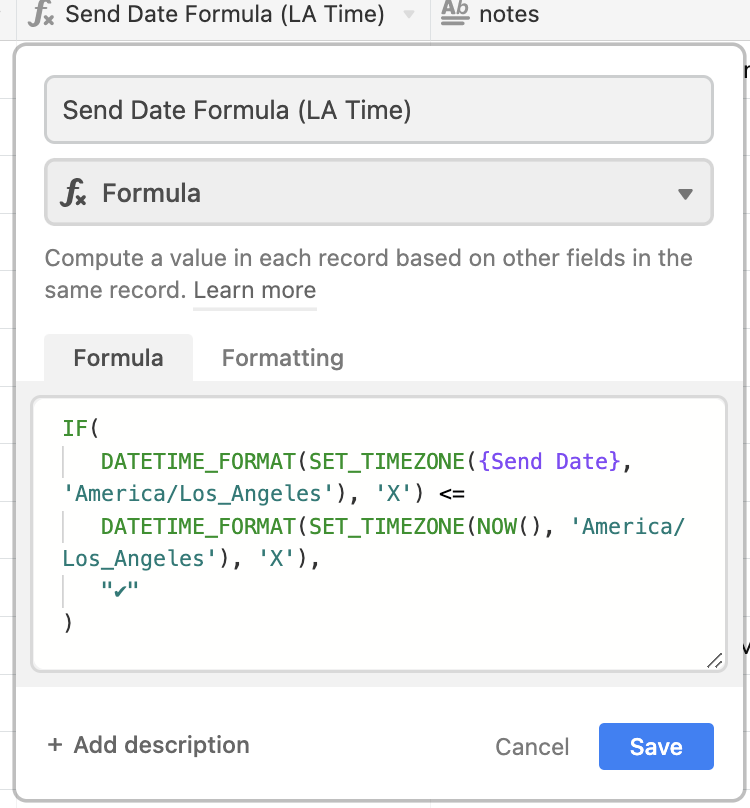Focus the field name input box
This screenshot has height=808, width=750.
point(379,110)
